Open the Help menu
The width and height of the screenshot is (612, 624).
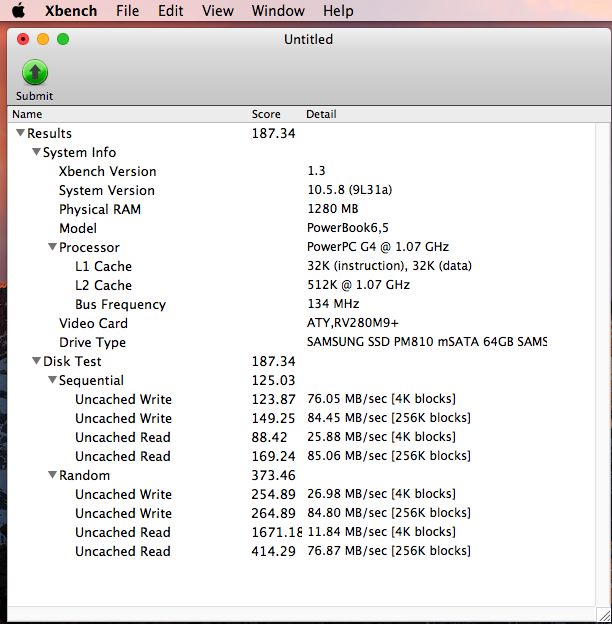click(x=338, y=11)
